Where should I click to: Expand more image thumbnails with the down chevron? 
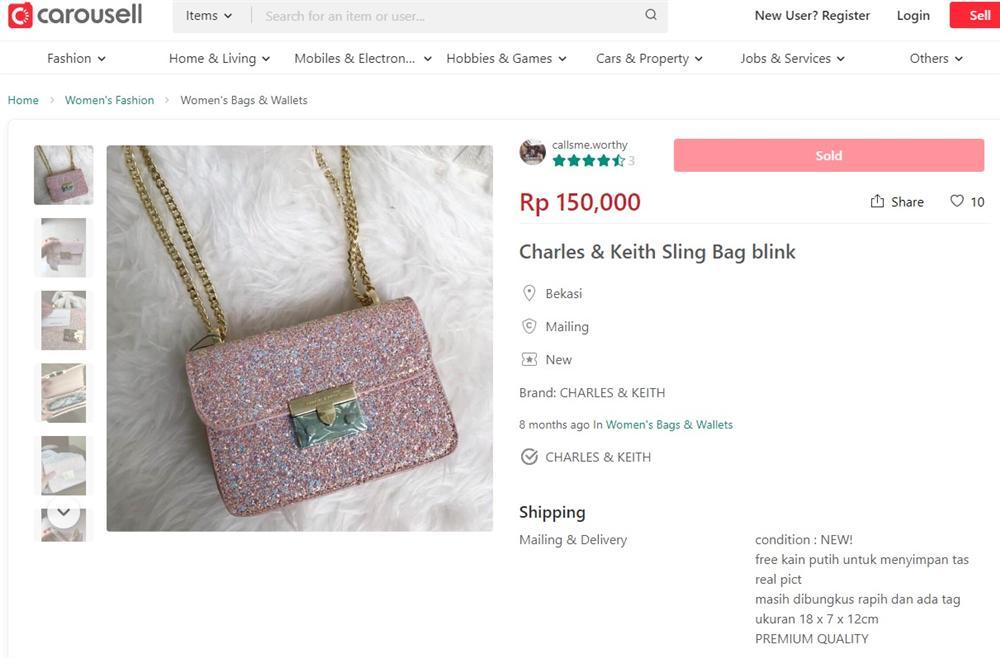pyautogui.click(x=63, y=511)
